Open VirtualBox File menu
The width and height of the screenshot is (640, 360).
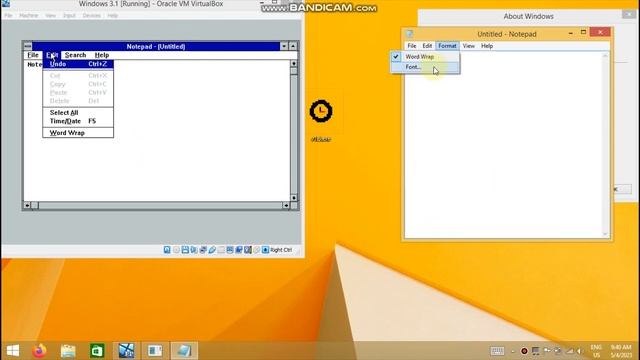[x=9, y=16]
